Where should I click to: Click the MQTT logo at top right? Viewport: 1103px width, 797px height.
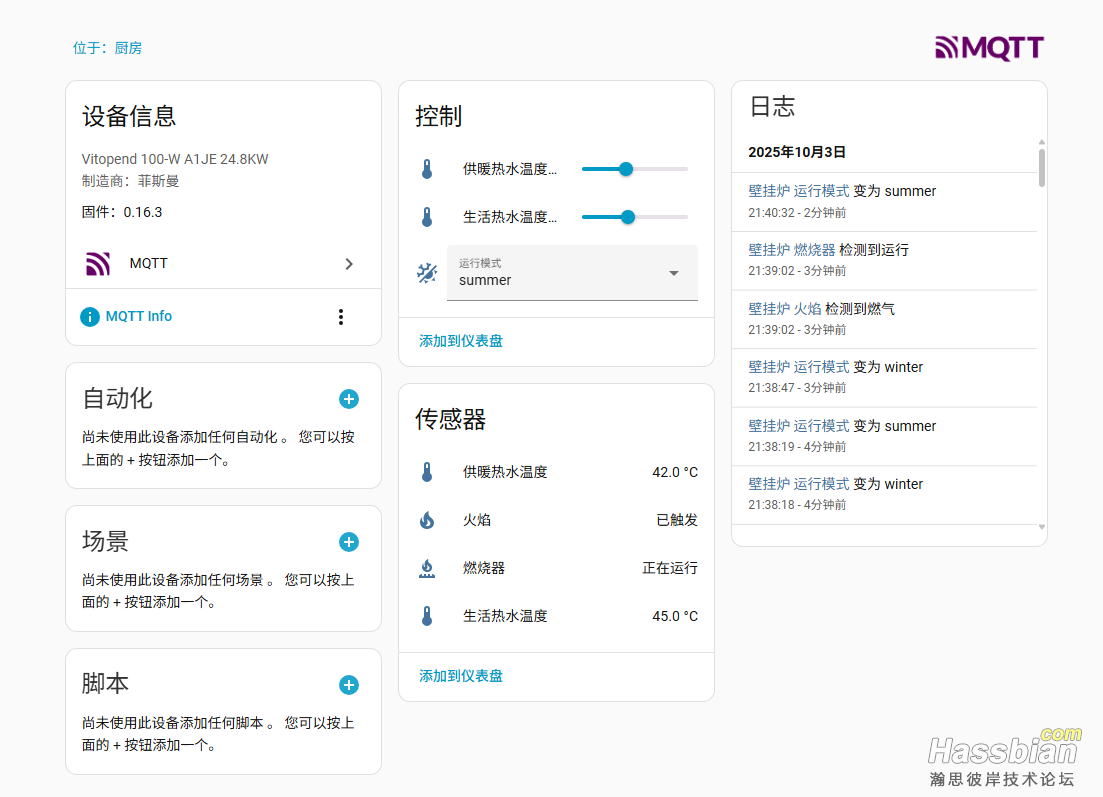[x=989, y=47]
